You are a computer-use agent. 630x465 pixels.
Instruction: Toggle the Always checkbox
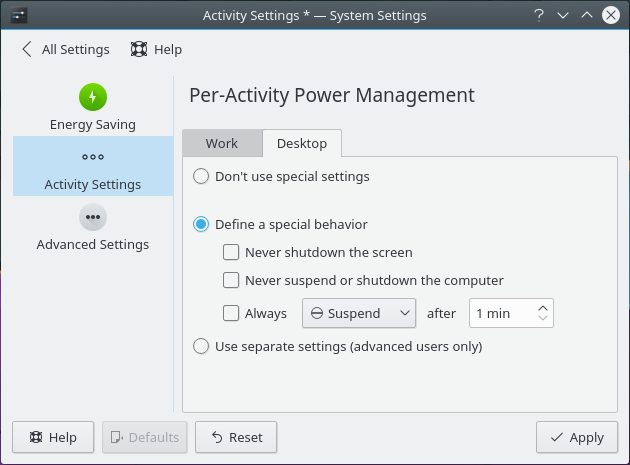click(x=231, y=313)
